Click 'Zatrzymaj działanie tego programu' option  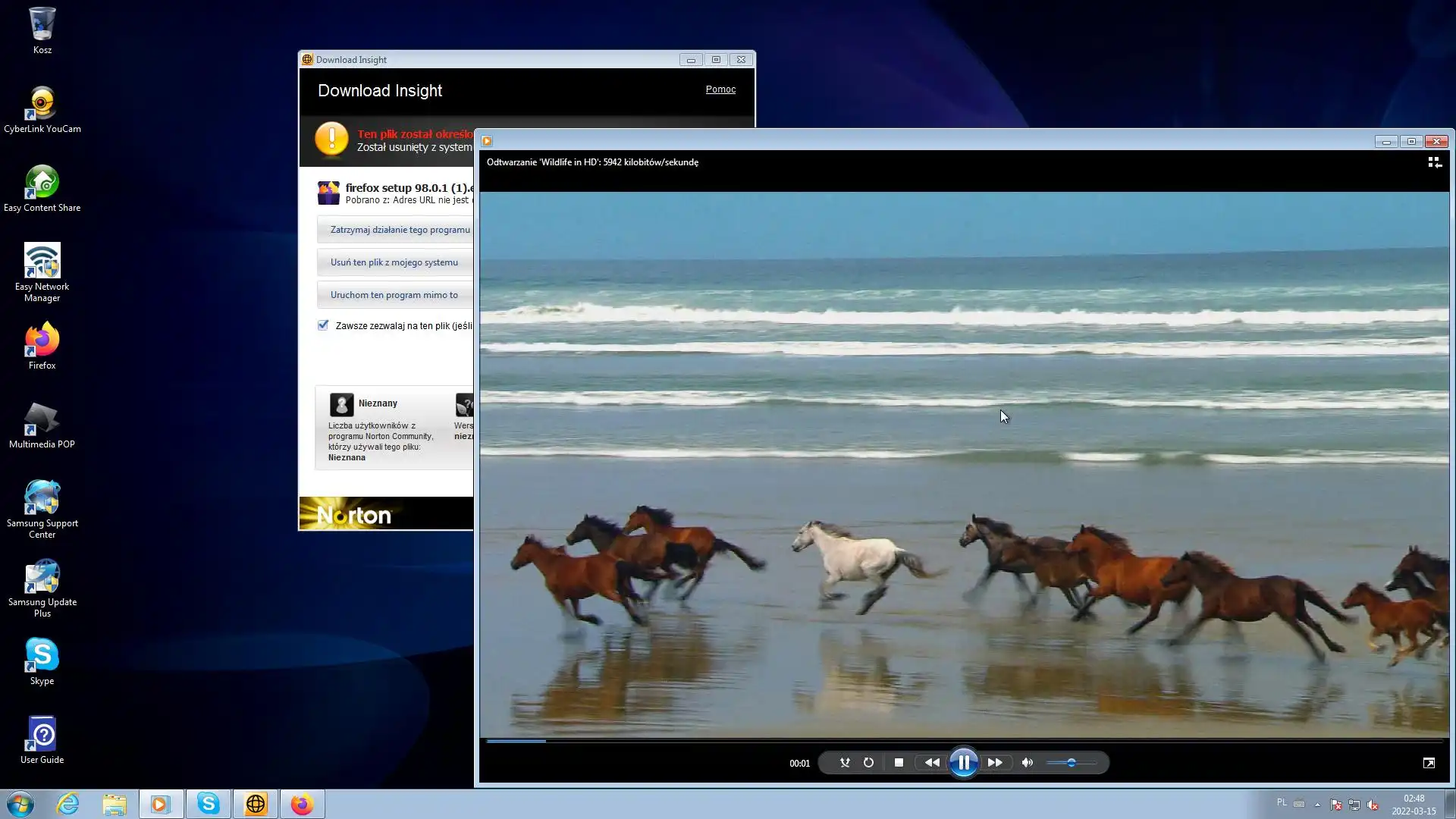400,230
